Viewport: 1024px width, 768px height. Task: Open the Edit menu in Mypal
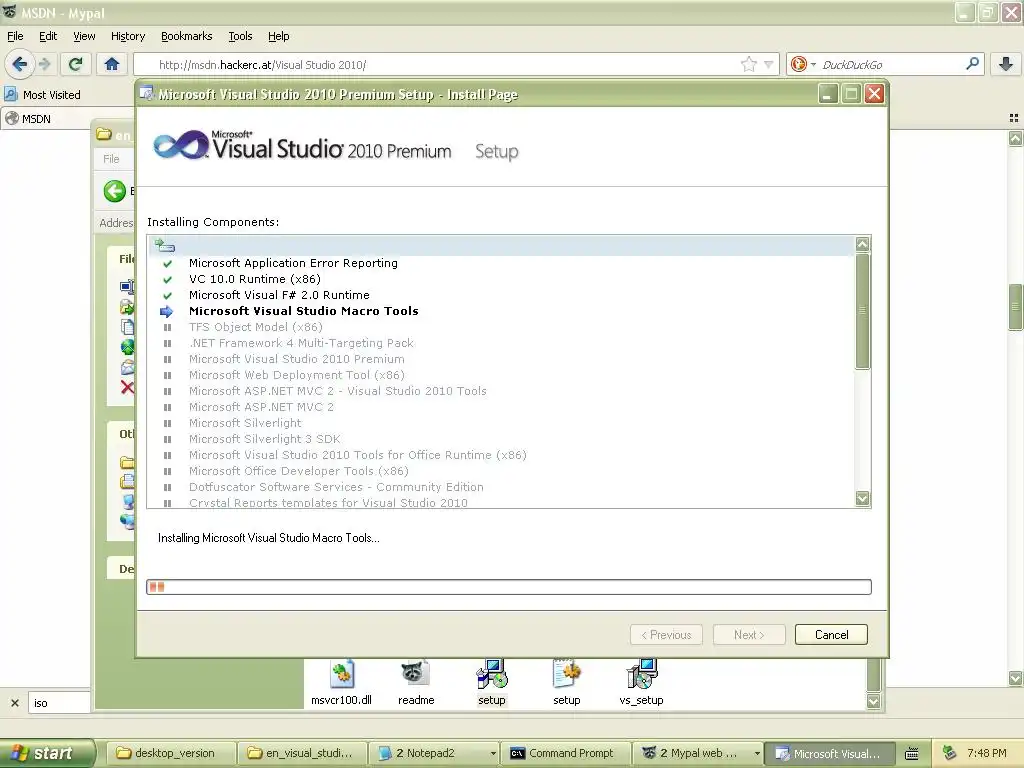click(x=48, y=37)
